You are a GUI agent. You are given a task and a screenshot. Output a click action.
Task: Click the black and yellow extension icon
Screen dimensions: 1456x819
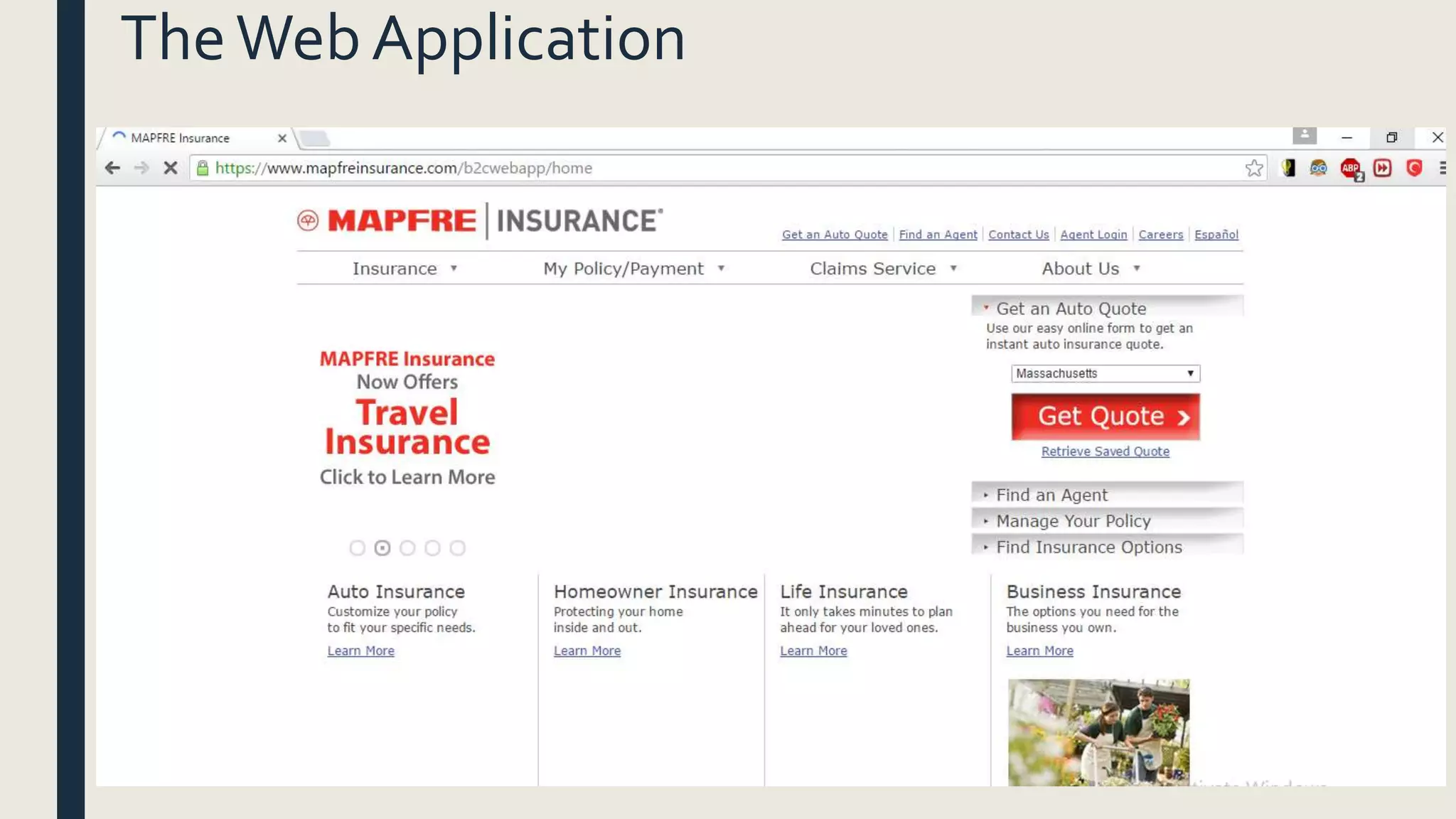1288,168
